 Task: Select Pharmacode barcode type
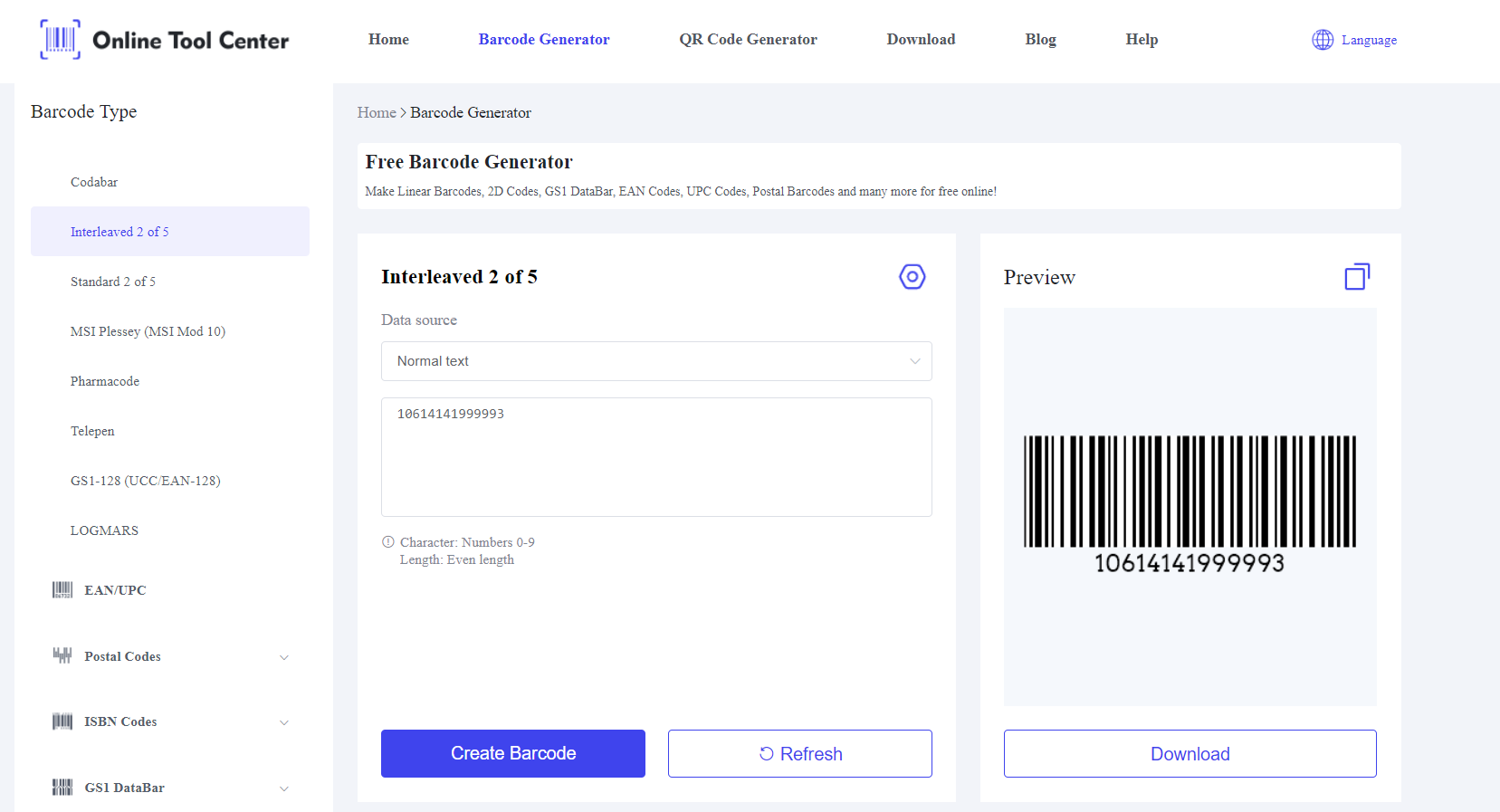tap(105, 381)
